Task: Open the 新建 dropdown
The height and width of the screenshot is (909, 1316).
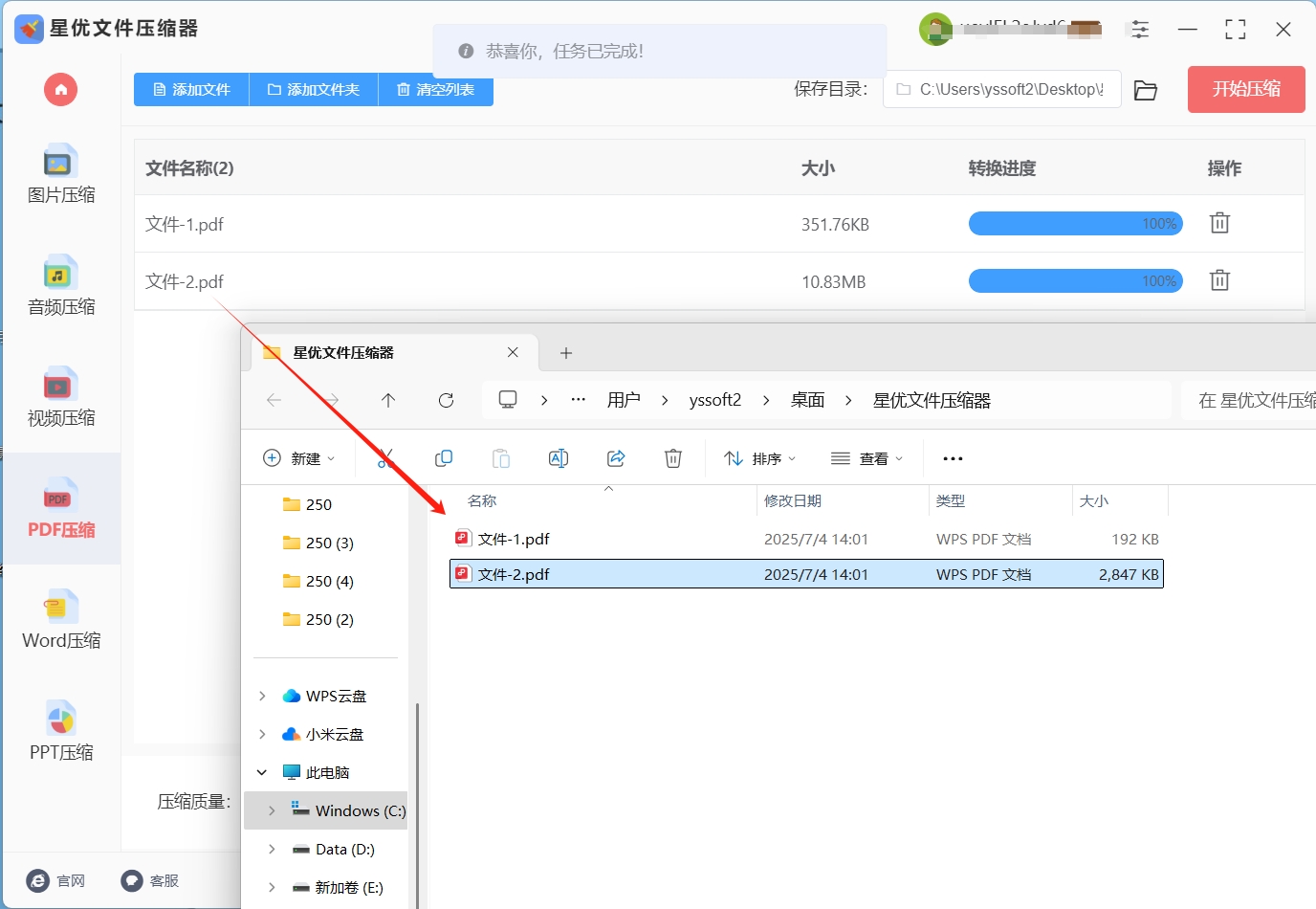Action: point(299,458)
